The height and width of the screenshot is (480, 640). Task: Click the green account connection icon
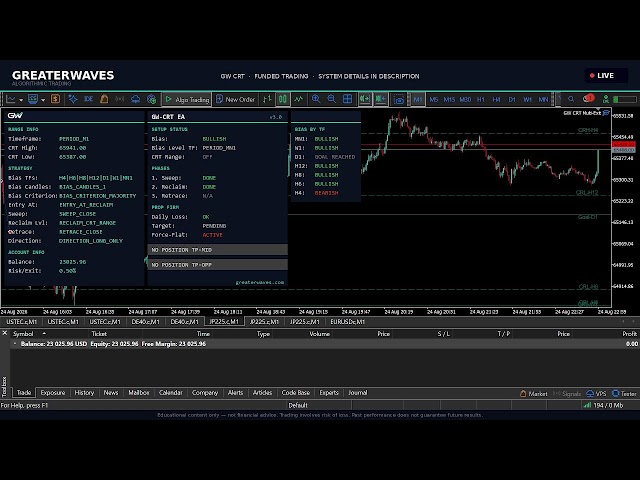606,99
